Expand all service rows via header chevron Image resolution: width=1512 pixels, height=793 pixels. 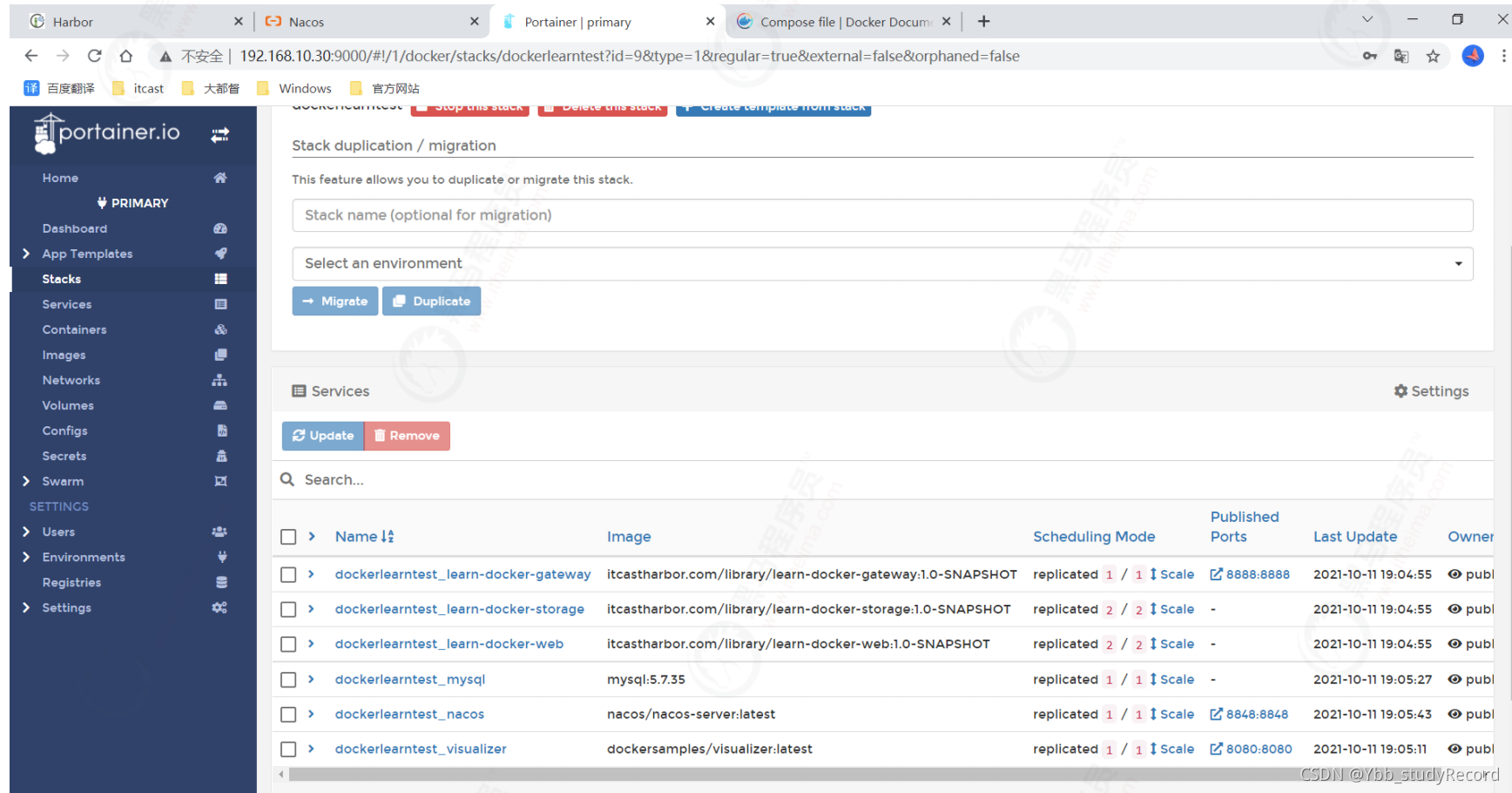(312, 537)
